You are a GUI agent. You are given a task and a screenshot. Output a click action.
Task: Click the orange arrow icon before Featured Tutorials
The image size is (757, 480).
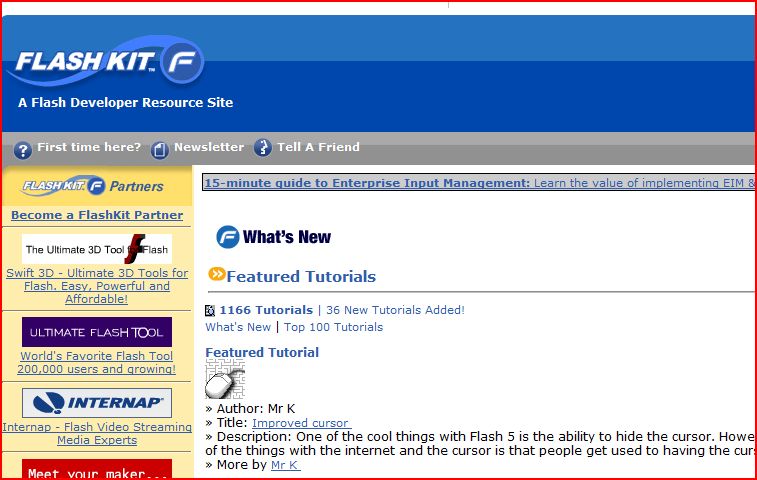pyautogui.click(x=217, y=274)
